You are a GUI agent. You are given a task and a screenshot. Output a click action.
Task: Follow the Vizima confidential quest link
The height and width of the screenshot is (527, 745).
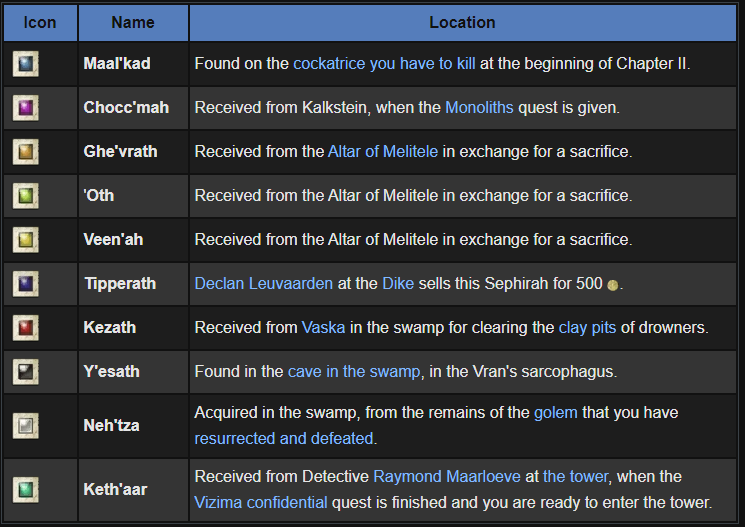click(259, 503)
